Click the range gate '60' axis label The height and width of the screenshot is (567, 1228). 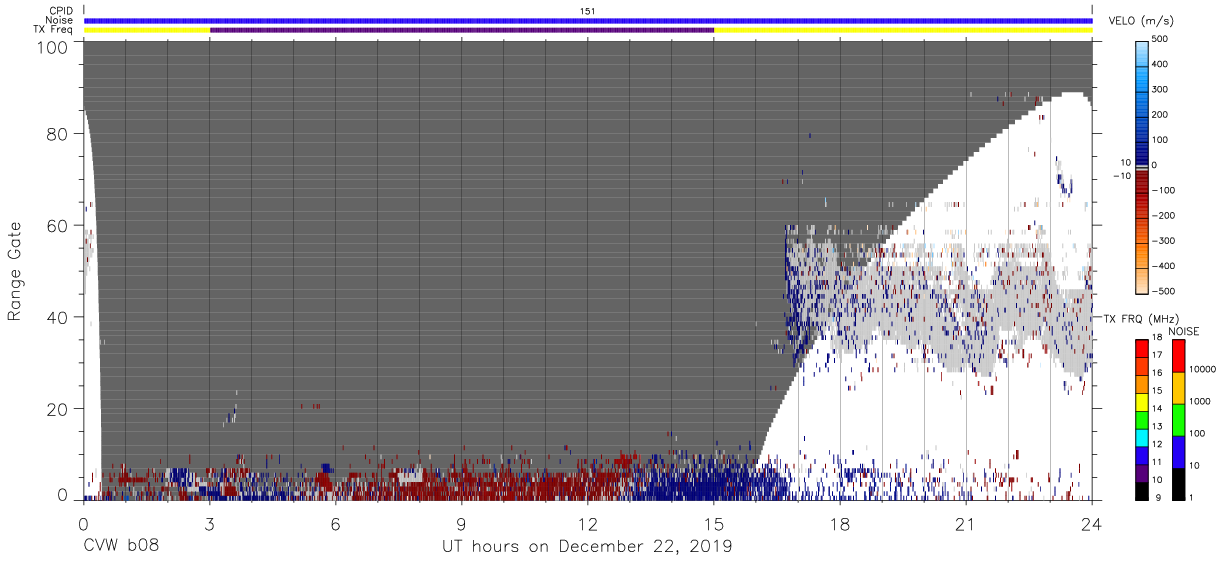pyautogui.click(x=58, y=225)
